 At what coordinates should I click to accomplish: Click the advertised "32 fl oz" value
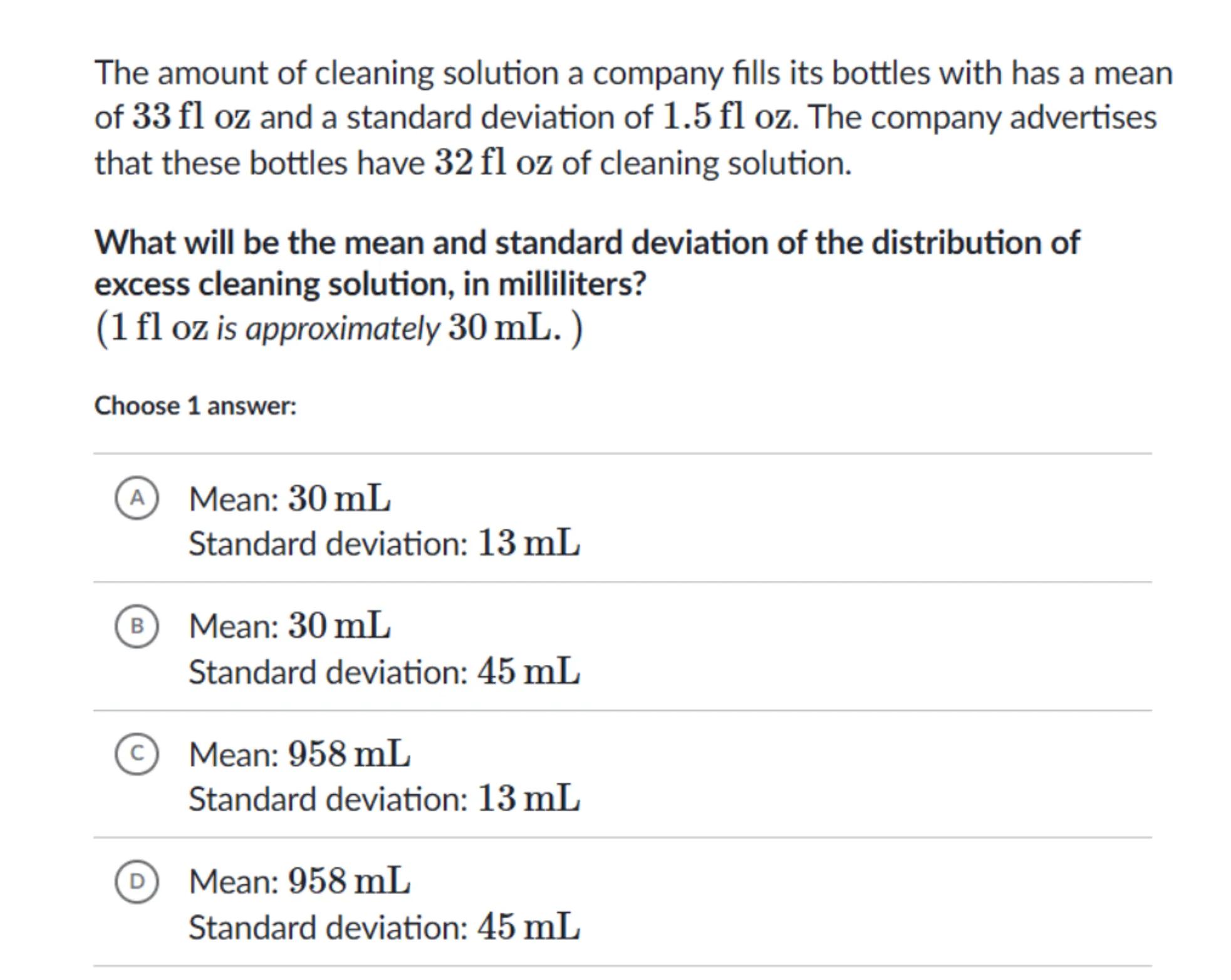click(493, 163)
